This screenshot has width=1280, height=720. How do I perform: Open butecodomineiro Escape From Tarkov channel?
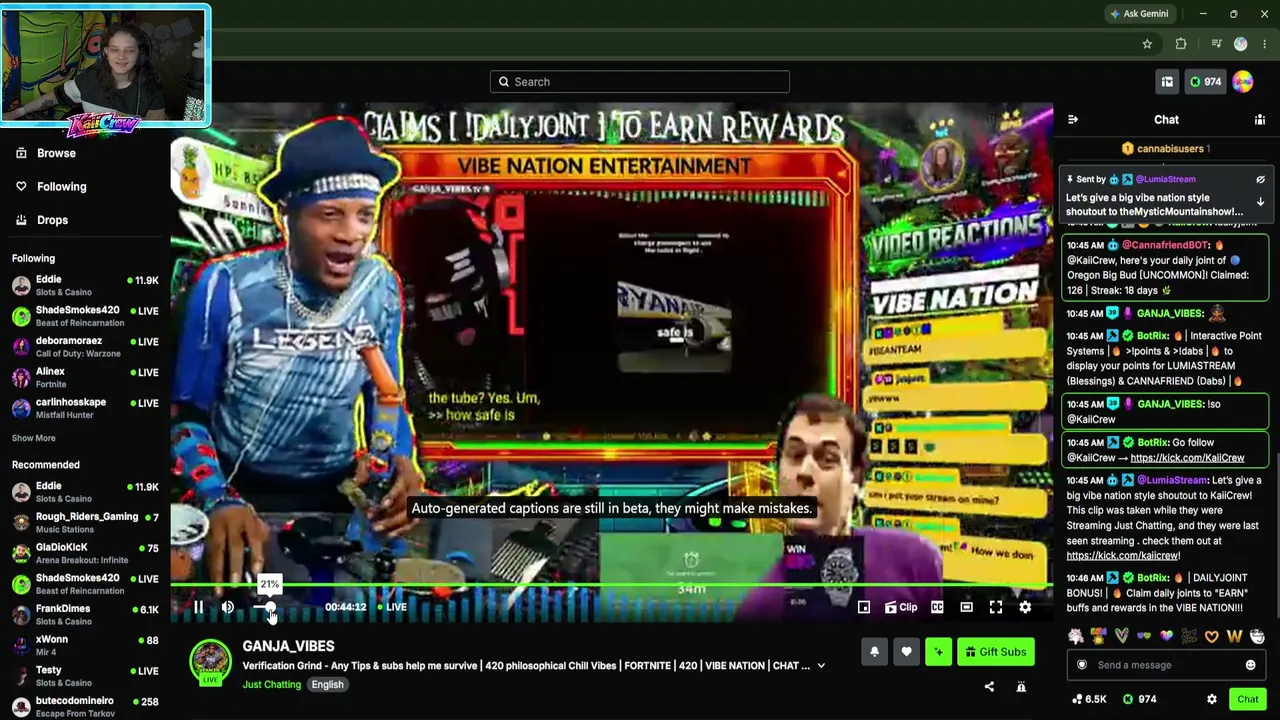pyautogui.click(x=85, y=707)
